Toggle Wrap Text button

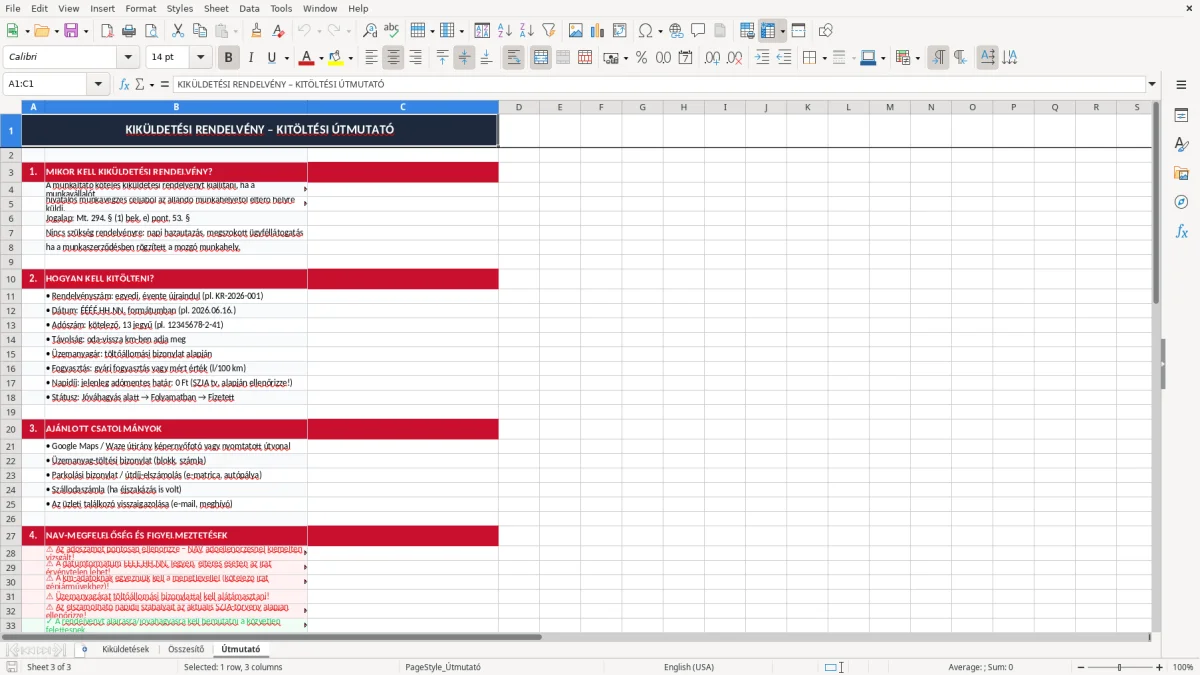[514, 58]
